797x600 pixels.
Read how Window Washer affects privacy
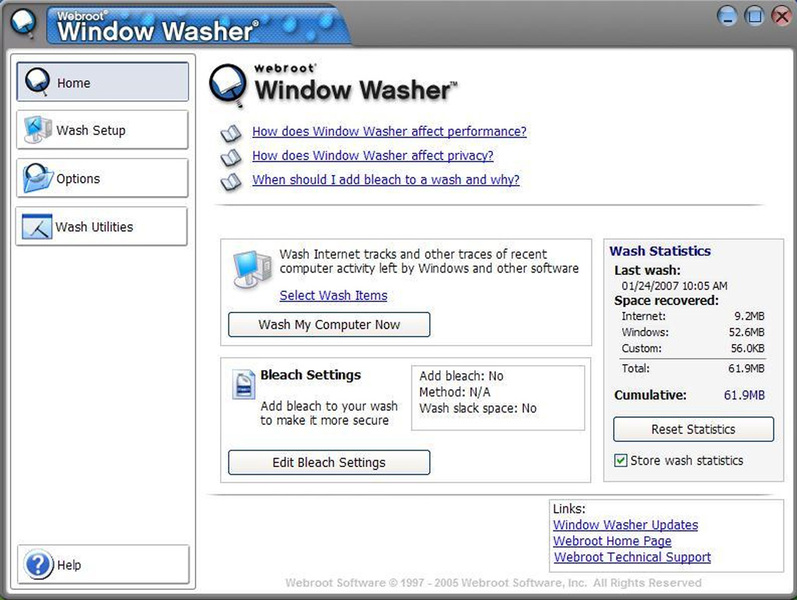(x=373, y=156)
